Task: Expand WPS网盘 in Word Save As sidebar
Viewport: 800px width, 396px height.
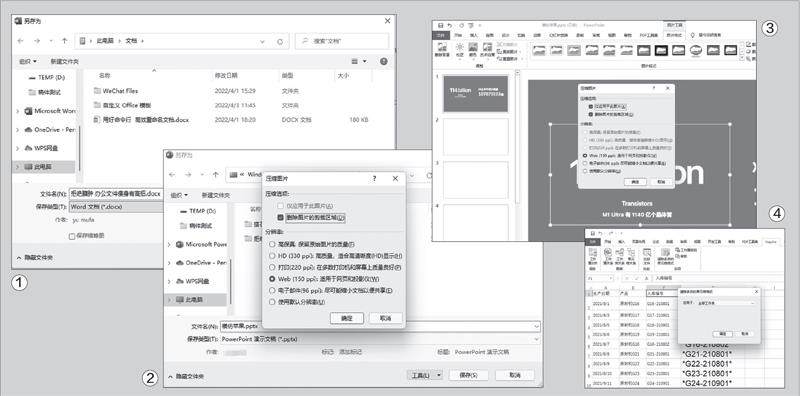Action: 18,148
